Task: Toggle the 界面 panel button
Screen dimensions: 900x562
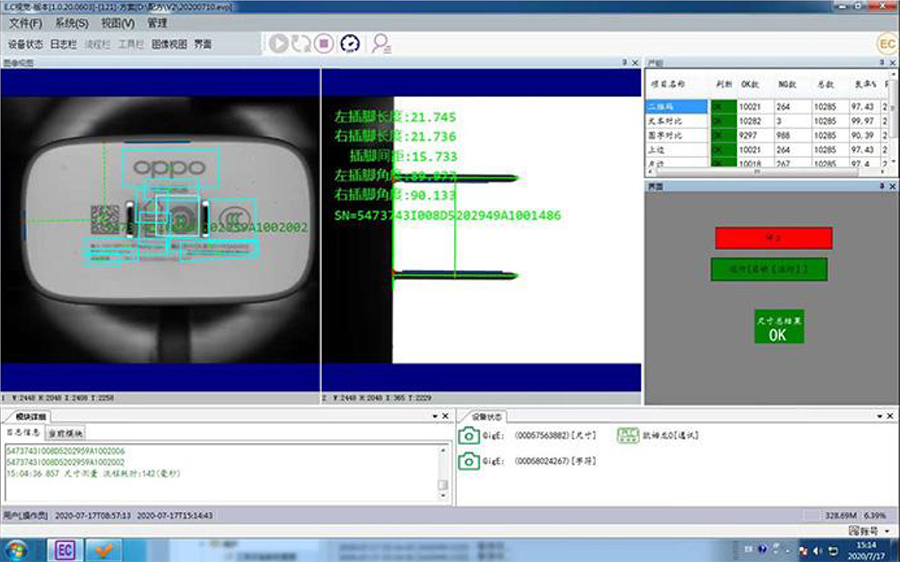Action: 203,44
